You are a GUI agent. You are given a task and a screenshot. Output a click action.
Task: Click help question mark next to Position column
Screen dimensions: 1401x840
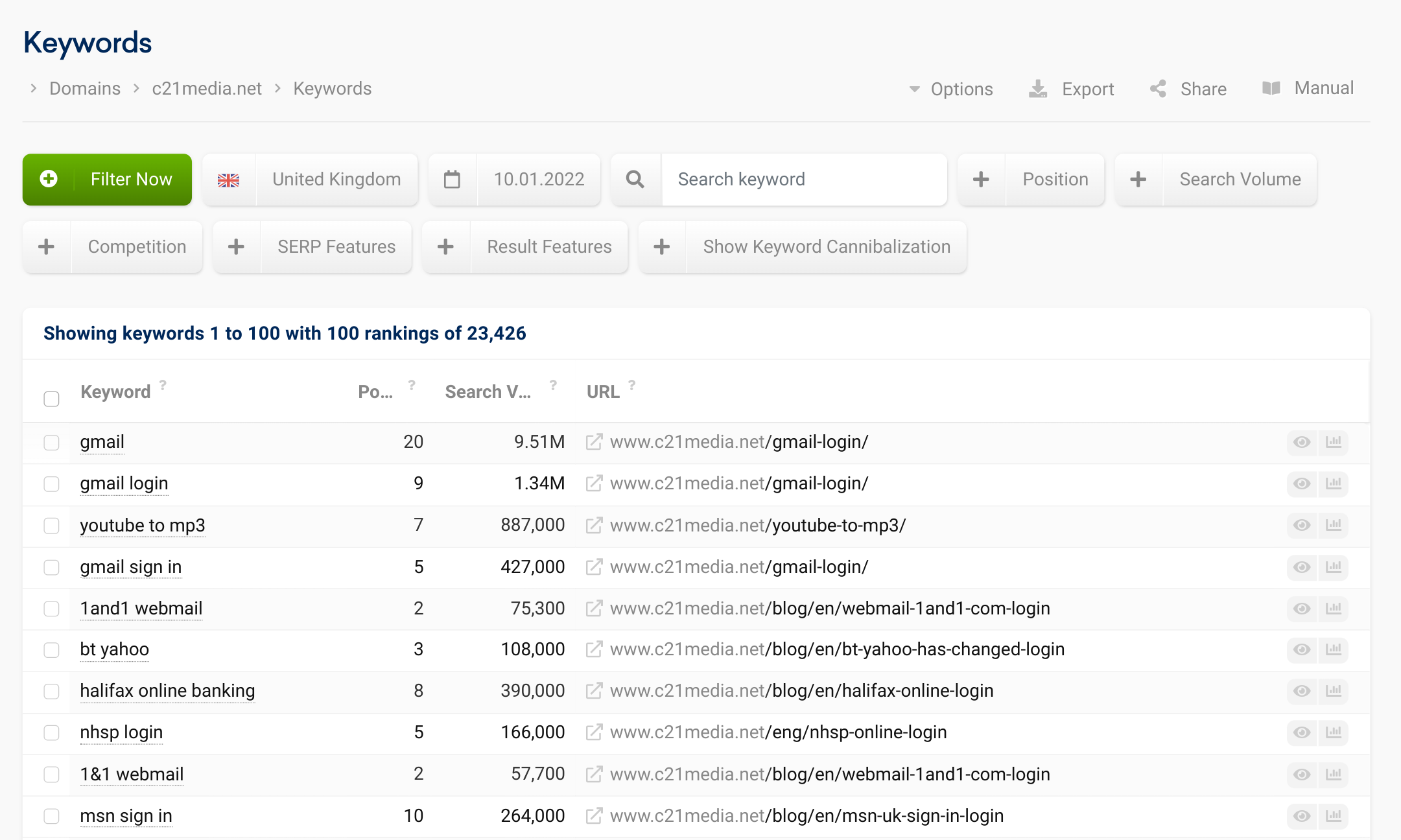point(412,384)
